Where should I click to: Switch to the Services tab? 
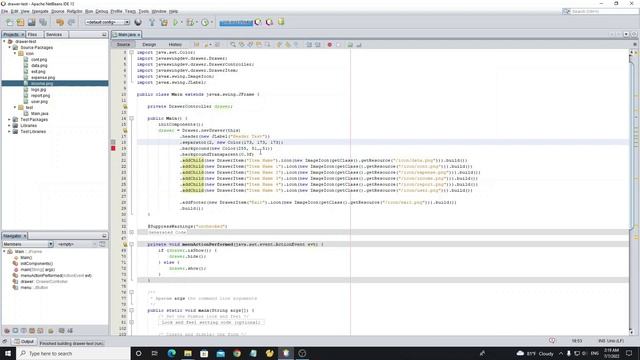(x=54, y=35)
